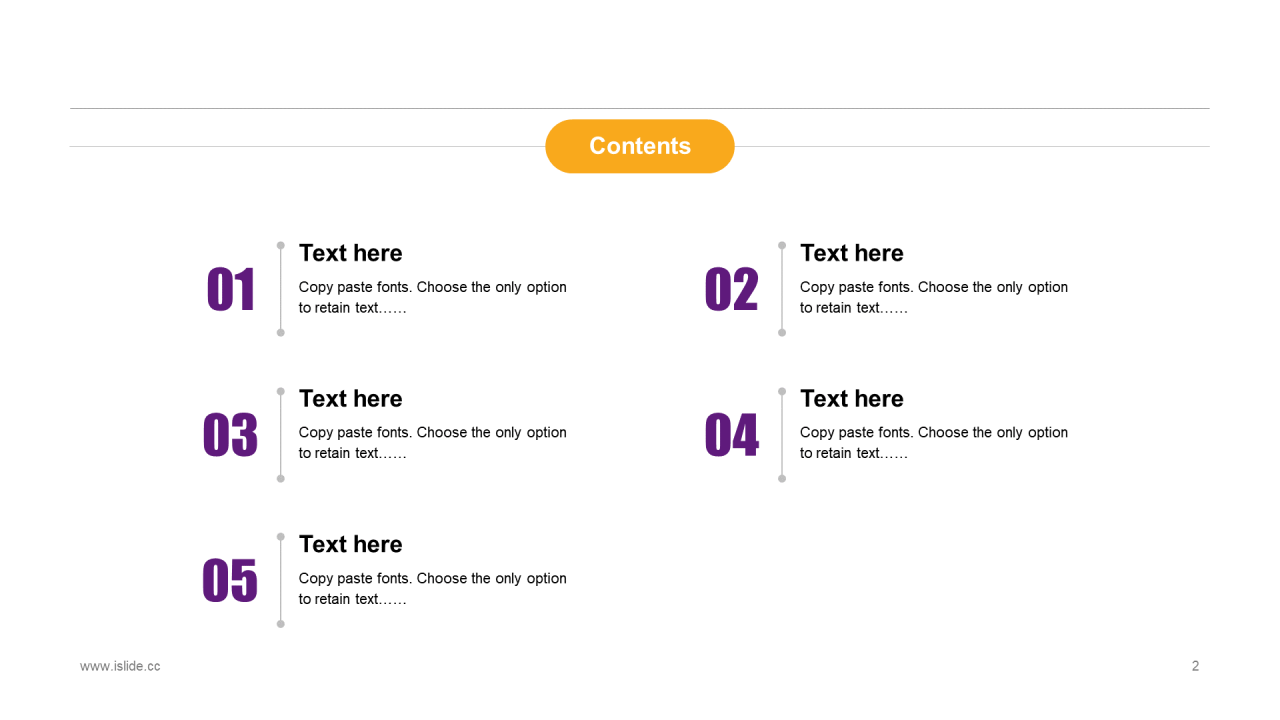The image size is (1280, 720).
Task: Select description paragraph under item 03
Action: pyautogui.click(x=433, y=443)
